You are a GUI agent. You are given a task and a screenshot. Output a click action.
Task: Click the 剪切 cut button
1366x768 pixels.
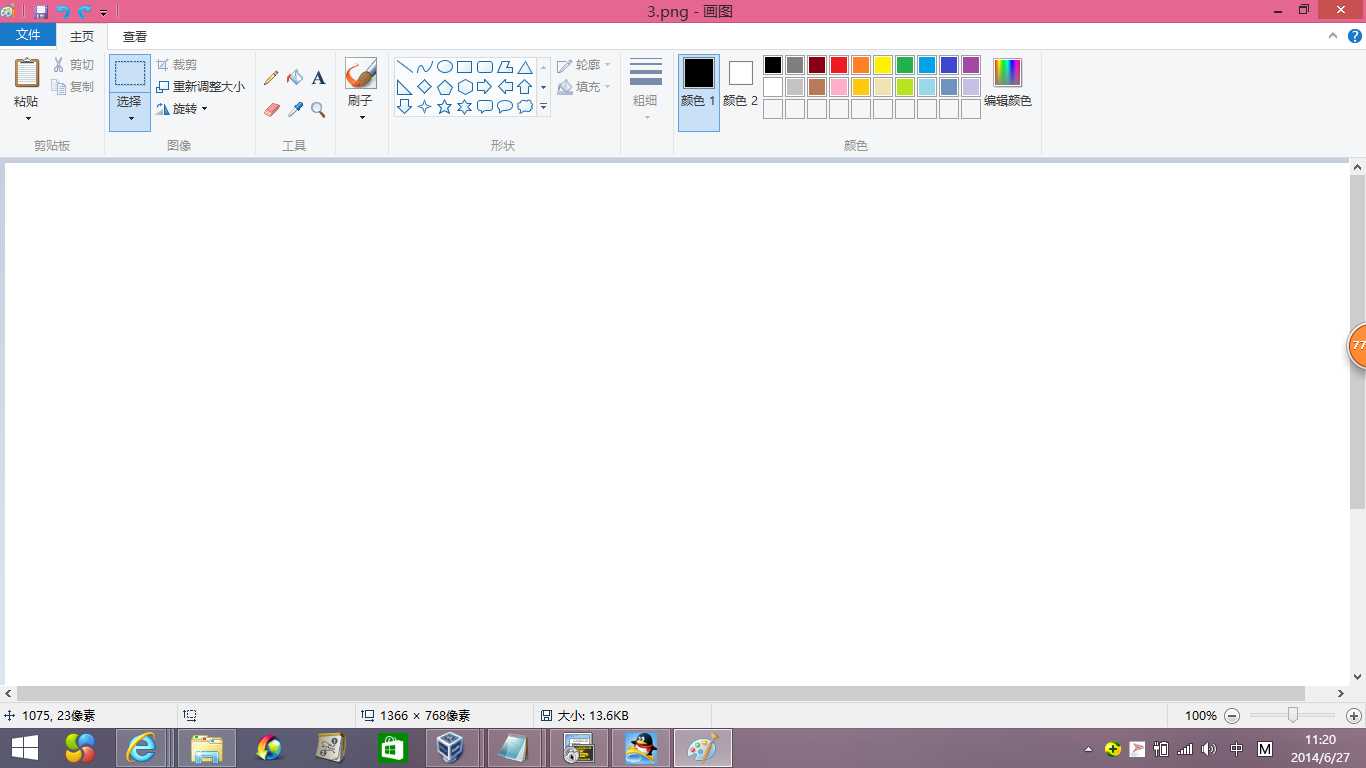pyautogui.click(x=73, y=65)
